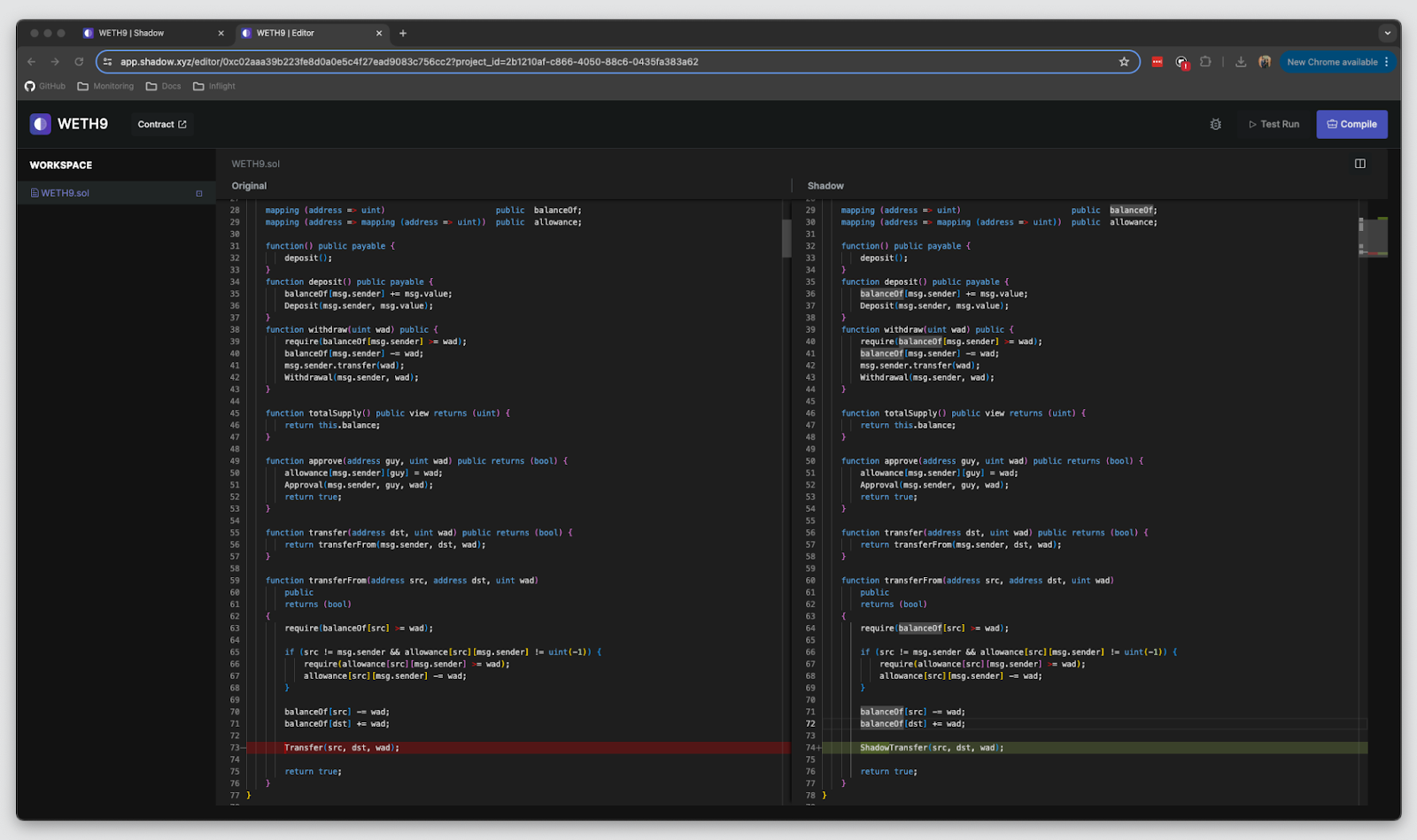Image resolution: width=1417 pixels, height=840 pixels.
Task: Open the Extensions puzzle icon
Action: (x=1205, y=62)
